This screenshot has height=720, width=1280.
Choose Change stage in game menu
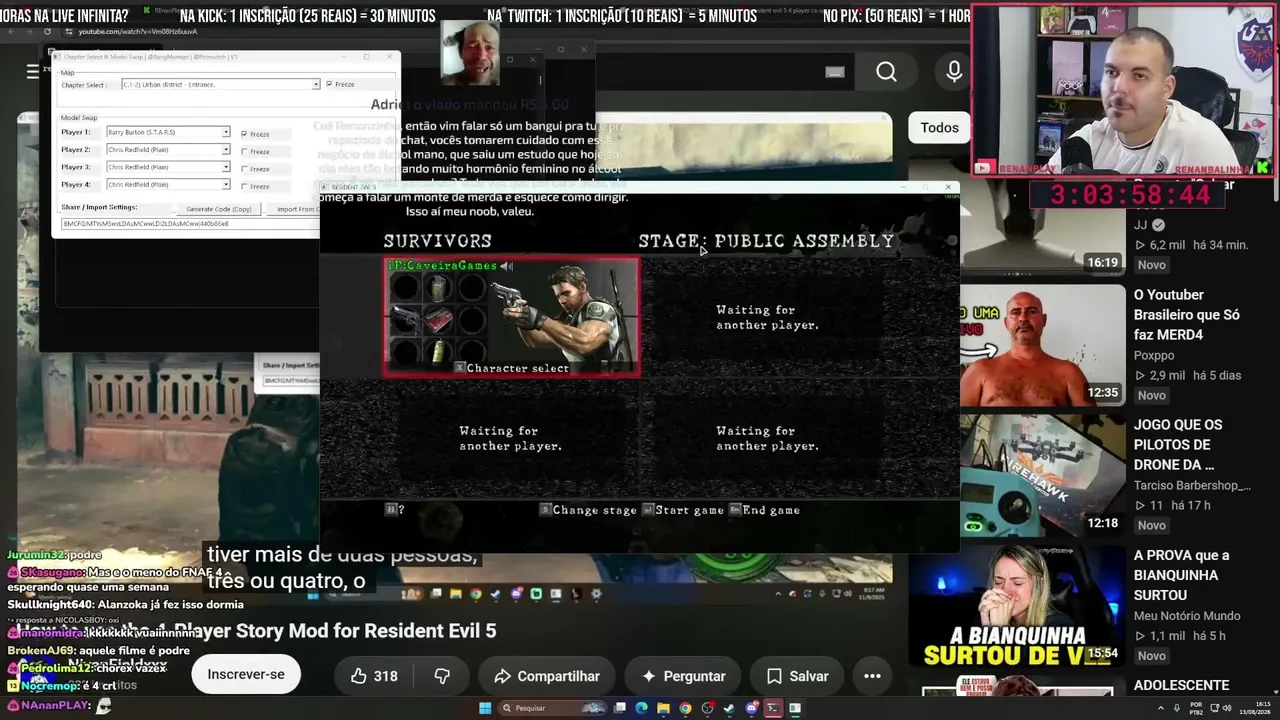point(588,510)
